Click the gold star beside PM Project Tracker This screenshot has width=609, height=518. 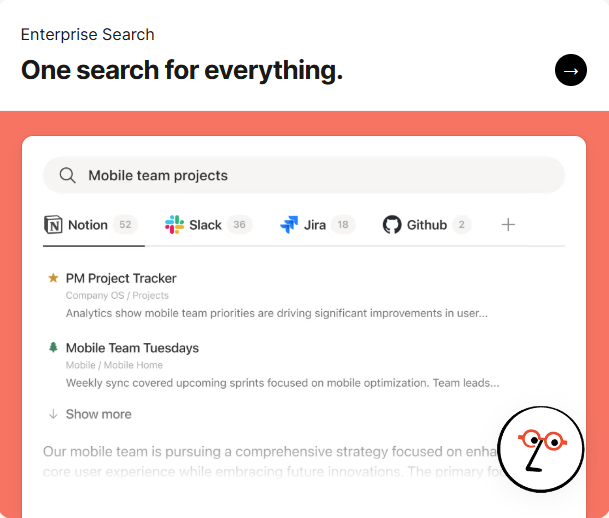coord(53,278)
